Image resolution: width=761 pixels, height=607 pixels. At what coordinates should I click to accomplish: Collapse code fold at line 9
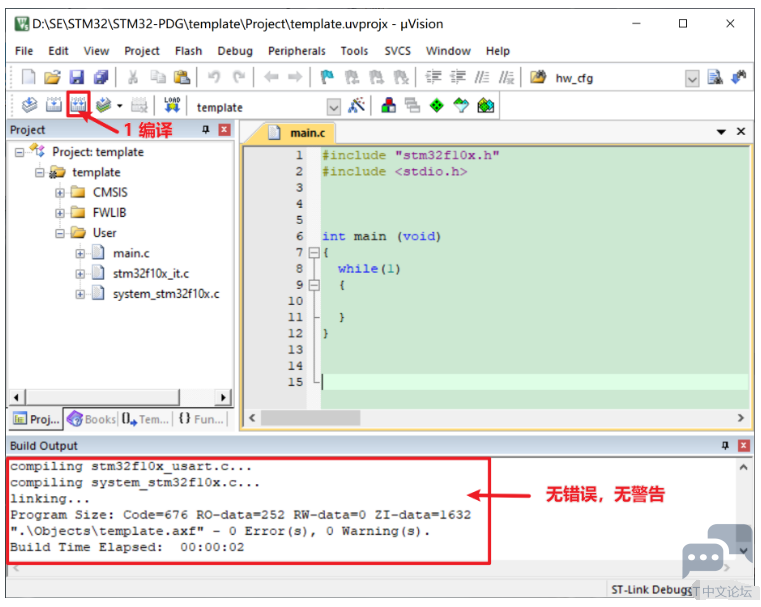pyautogui.click(x=314, y=285)
